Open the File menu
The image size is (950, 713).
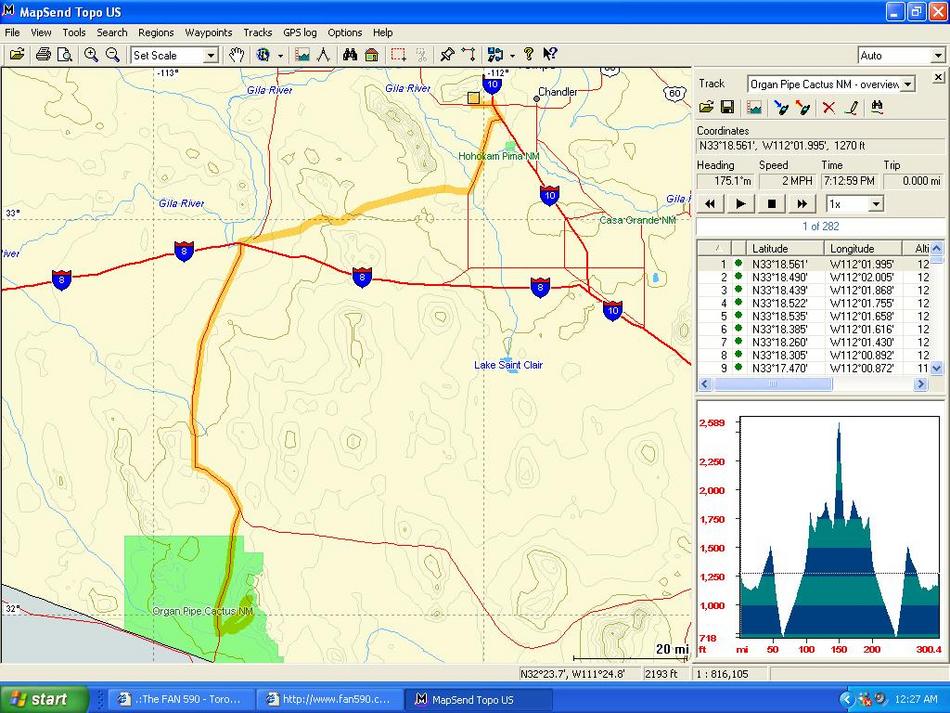pos(12,33)
